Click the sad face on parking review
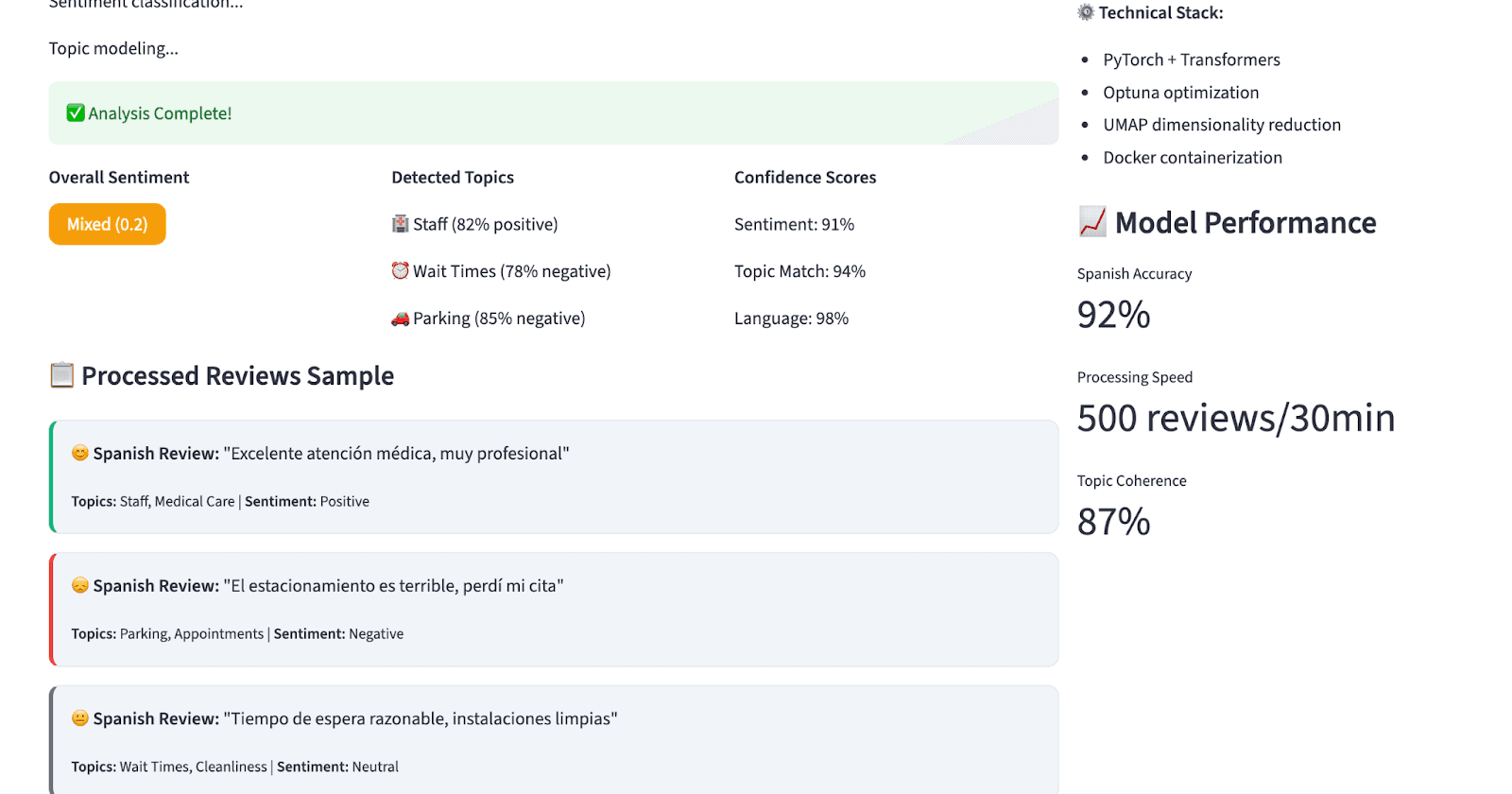1512x794 pixels. coord(80,586)
